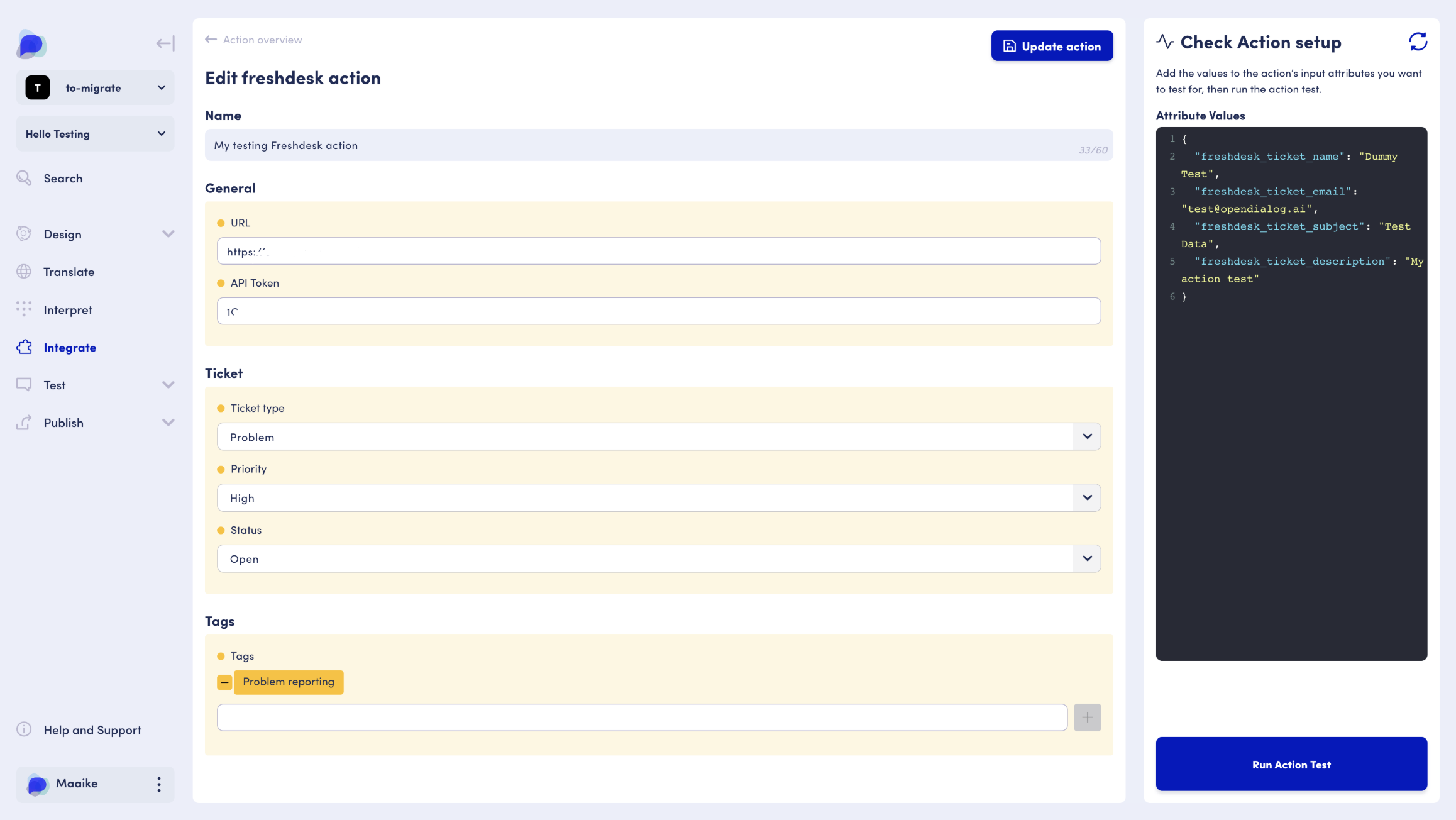
Task: Click the refresh icon in Check Action setup
Action: click(x=1418, y=42)
